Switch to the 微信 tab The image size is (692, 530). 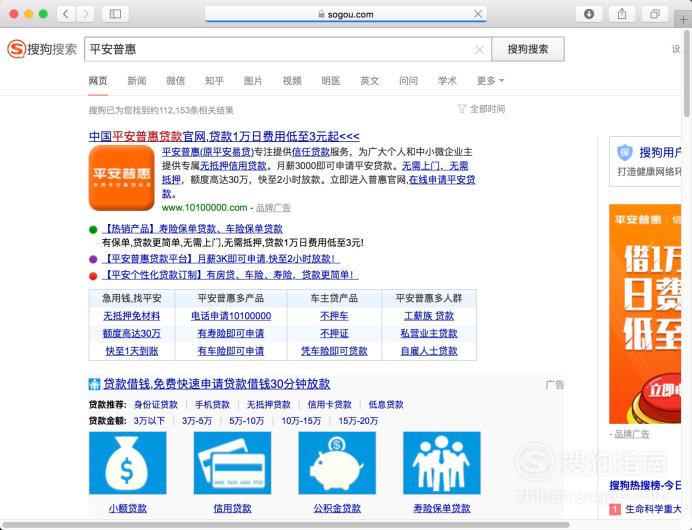point(176,81)
